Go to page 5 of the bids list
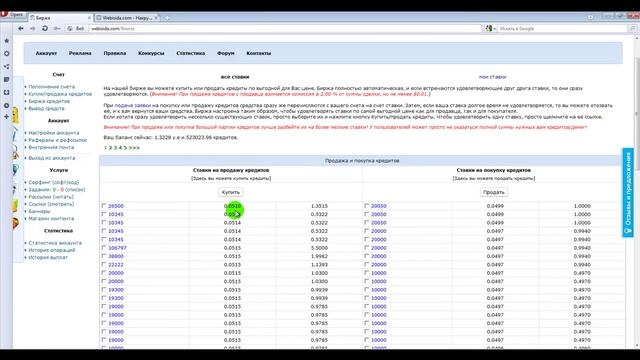Image resolution: width=640 pixels, height=360 pixels. pos(125,148)
